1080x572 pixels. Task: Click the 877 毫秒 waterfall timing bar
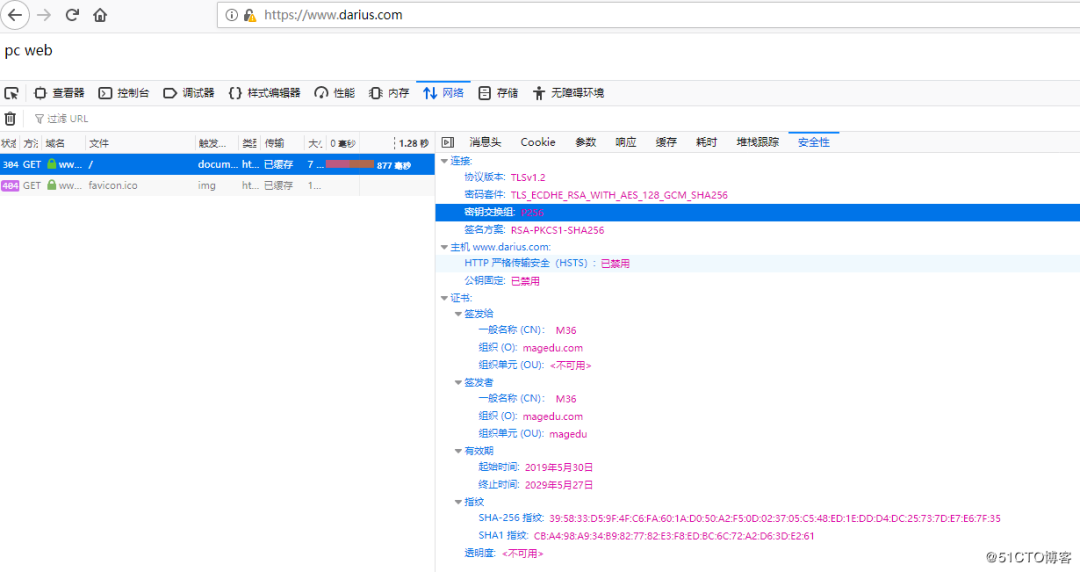pos(350,164)
